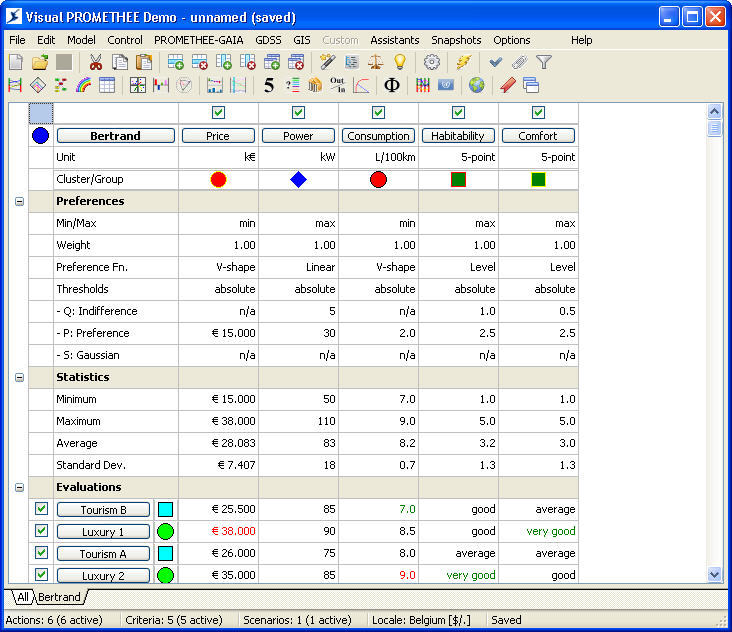
Task: Delete a scenario with the stacked tables X icon
Action: tap(296, 62)
